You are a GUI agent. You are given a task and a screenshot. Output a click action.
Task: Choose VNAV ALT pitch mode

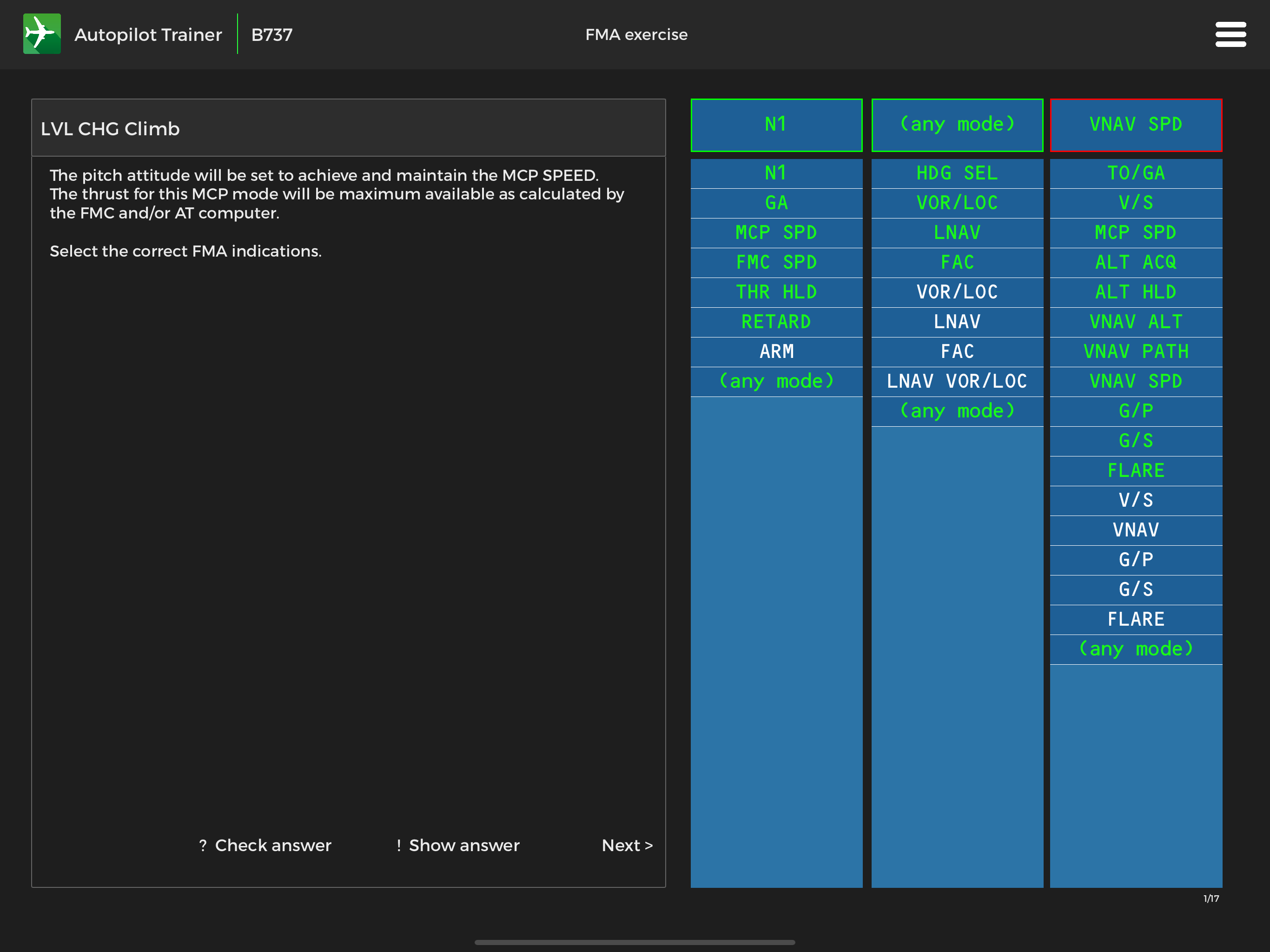1136,322
